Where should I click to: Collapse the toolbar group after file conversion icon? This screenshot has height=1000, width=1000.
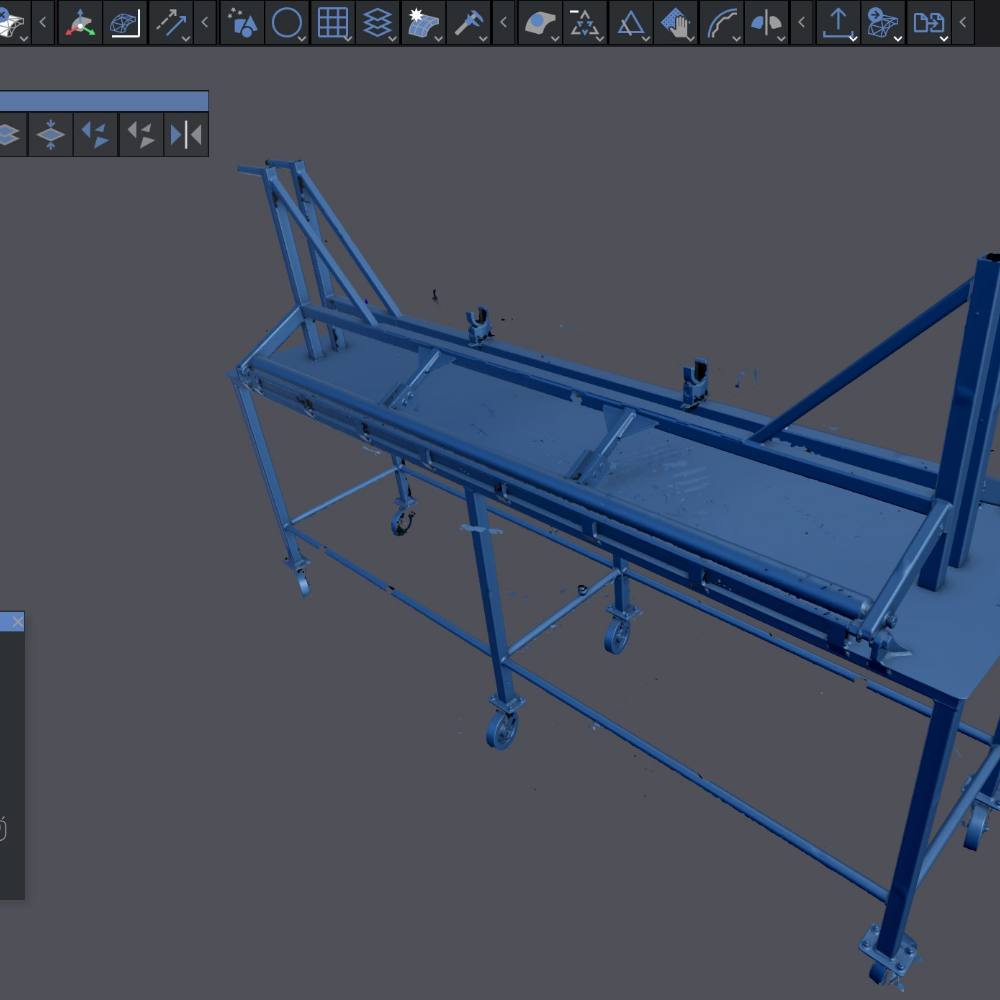[962, 23]
